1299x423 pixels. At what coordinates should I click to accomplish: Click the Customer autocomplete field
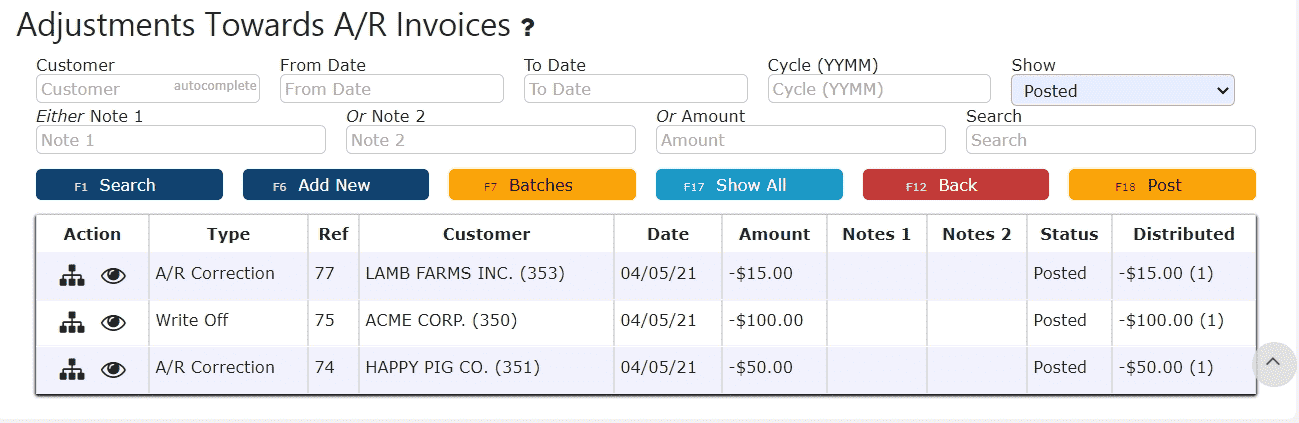click(x=148, y=89)
